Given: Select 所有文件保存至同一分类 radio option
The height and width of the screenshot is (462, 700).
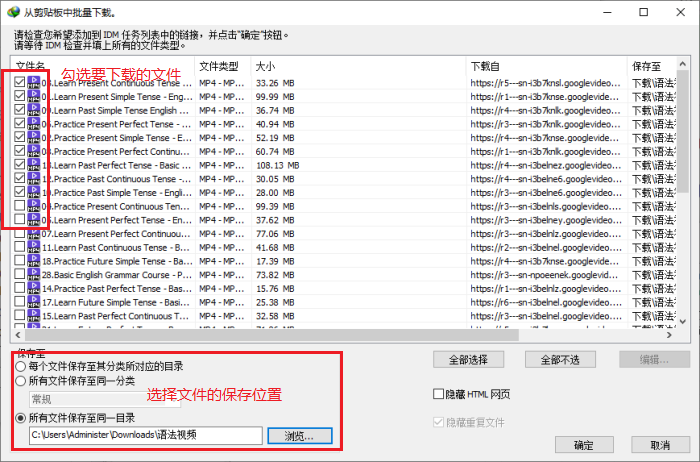Looking at the screenshot, I should click(x=21, y=381).
